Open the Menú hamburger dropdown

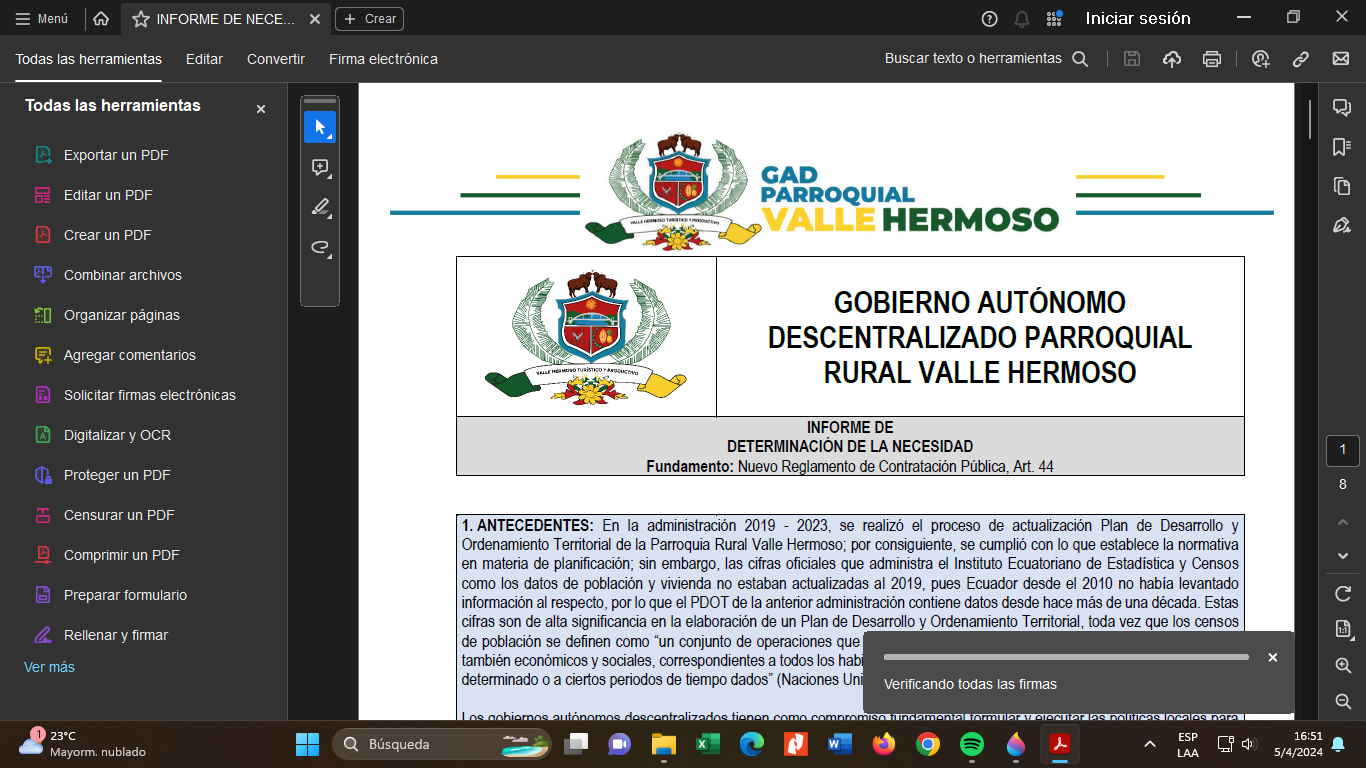pos(42,19)
